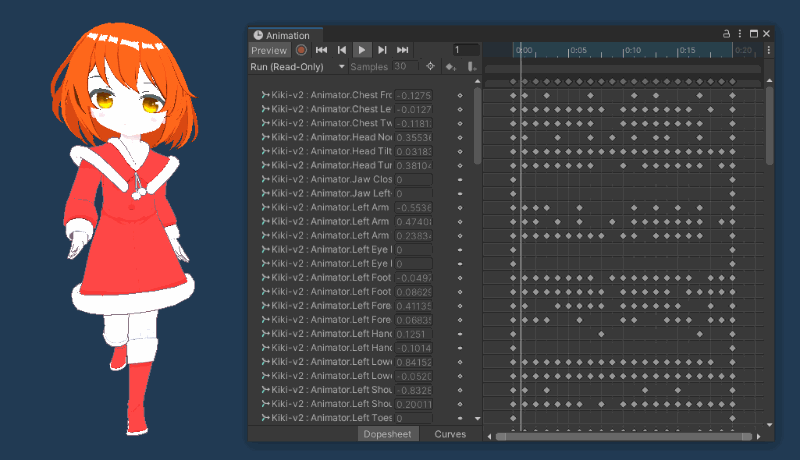Image resolution: width=800 pixels, height=460 pixels.
Task: Click the Animator icon beside the Head Tilt property
Action: click(265, 151)
